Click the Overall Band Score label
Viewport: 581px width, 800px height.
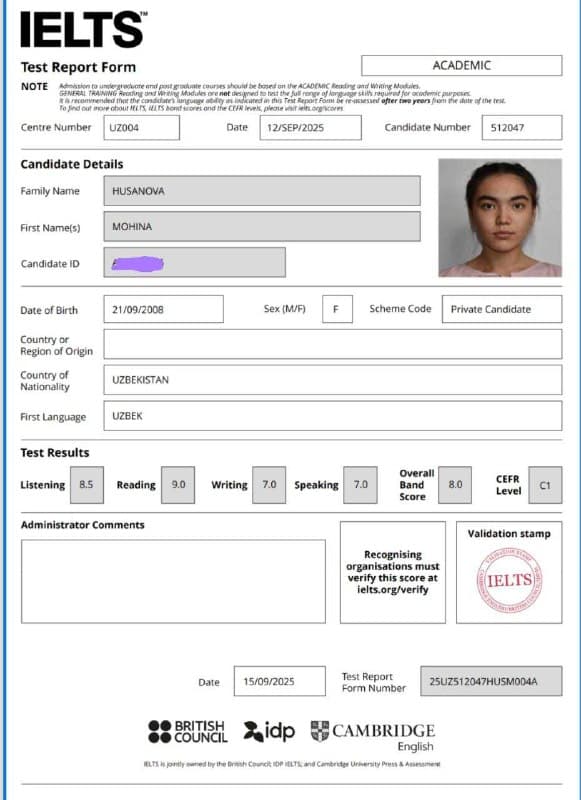[x=416, y=485]
